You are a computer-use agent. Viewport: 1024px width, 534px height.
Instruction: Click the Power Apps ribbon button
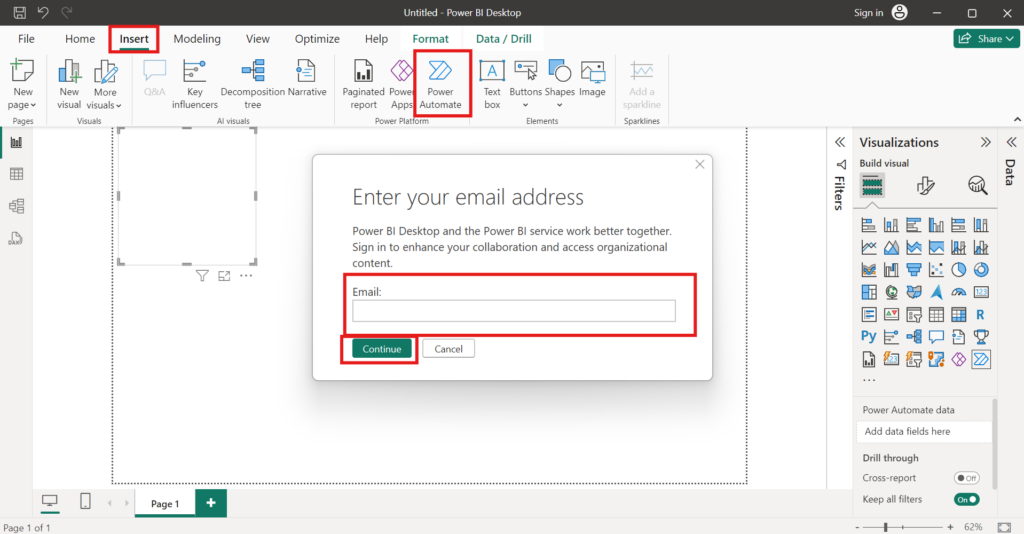[x=402, y=84]
